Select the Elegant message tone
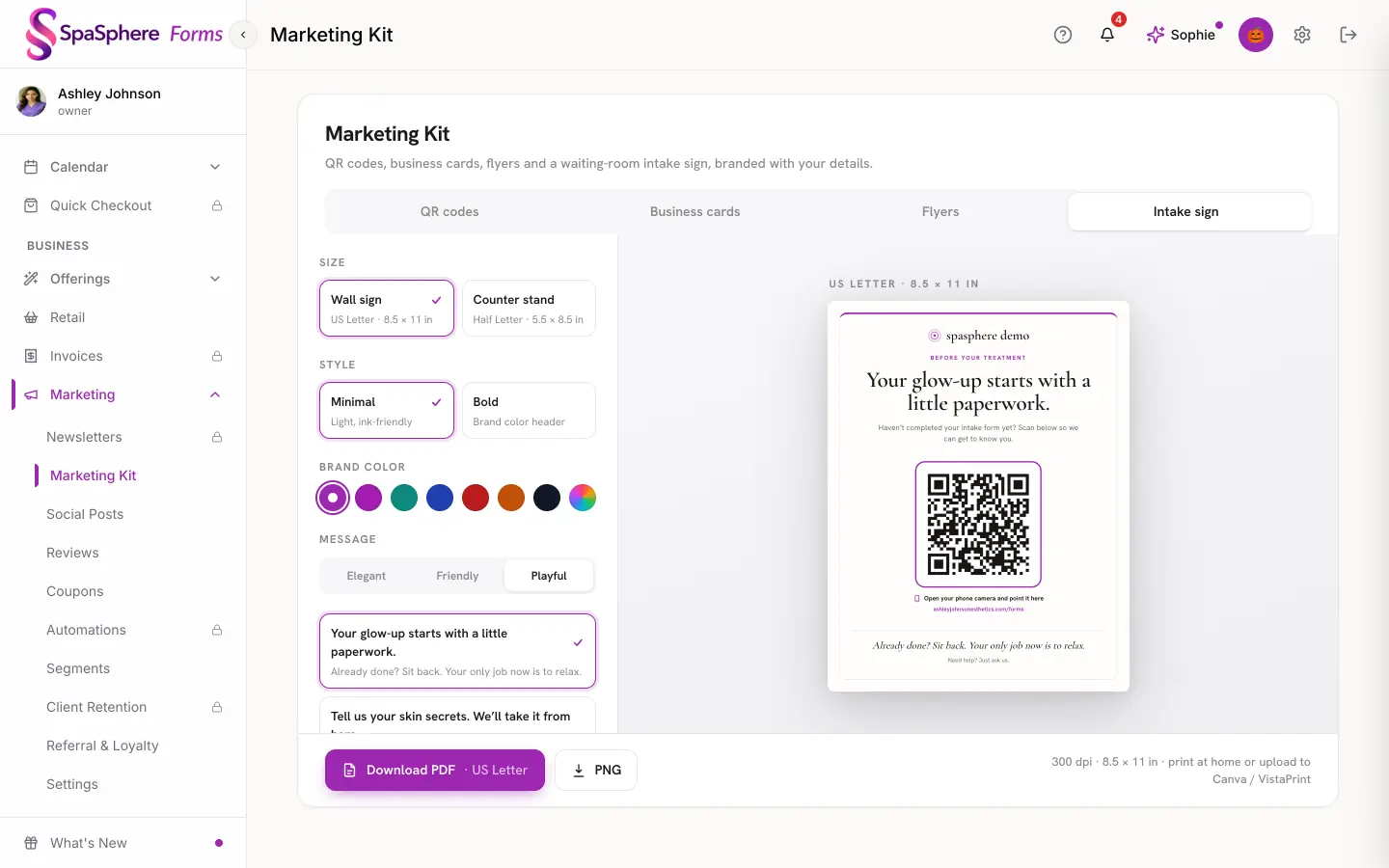This screenshot has height=868, width=1389. (367, 576)
